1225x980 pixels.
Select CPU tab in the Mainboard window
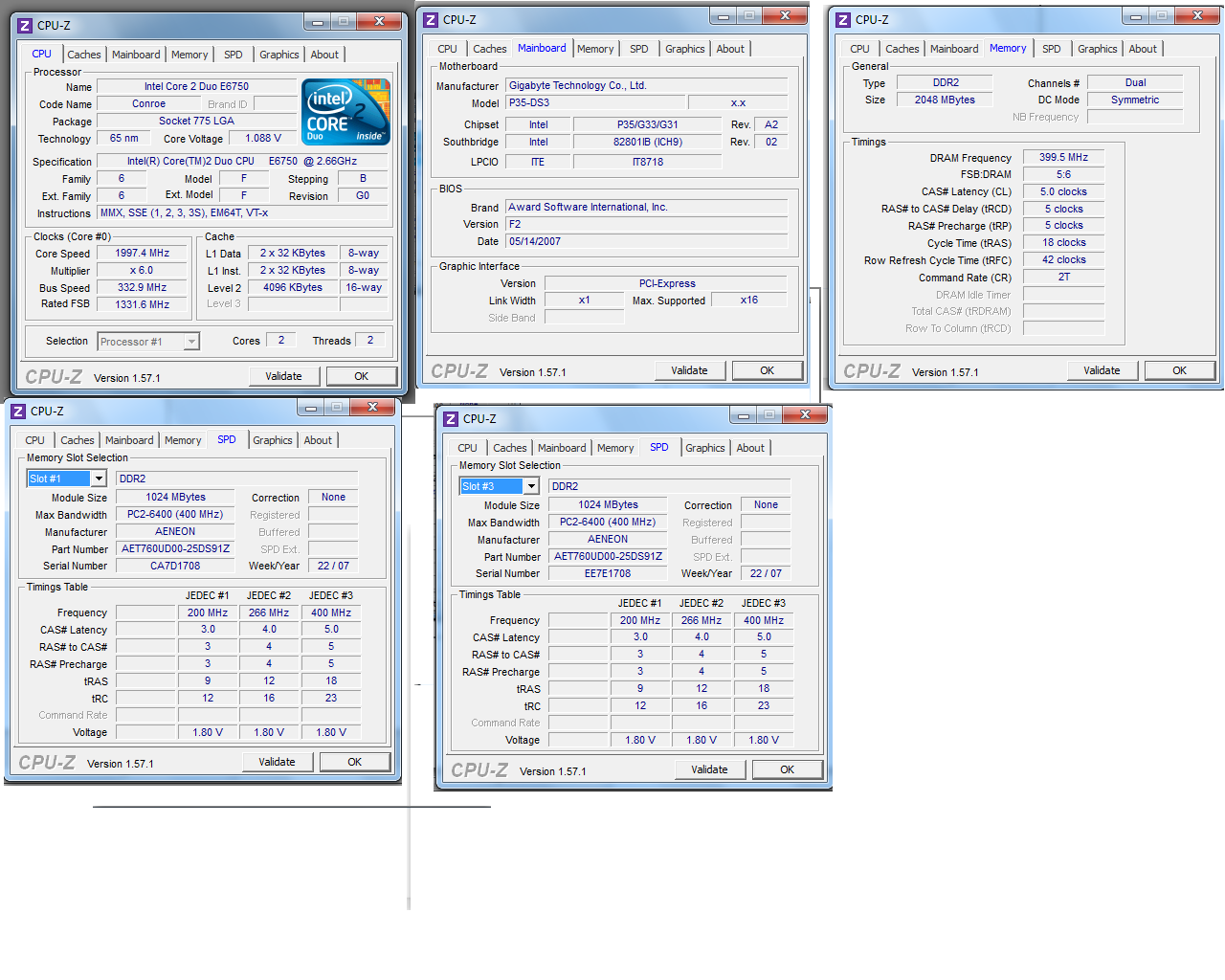coord(448,49)
